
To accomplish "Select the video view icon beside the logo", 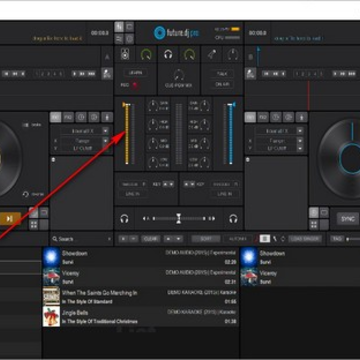I will click(130, 27).
